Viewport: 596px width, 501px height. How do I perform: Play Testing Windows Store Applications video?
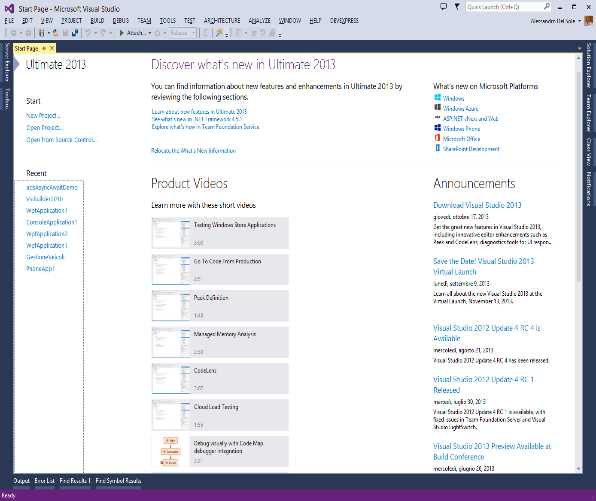point(220,233)
